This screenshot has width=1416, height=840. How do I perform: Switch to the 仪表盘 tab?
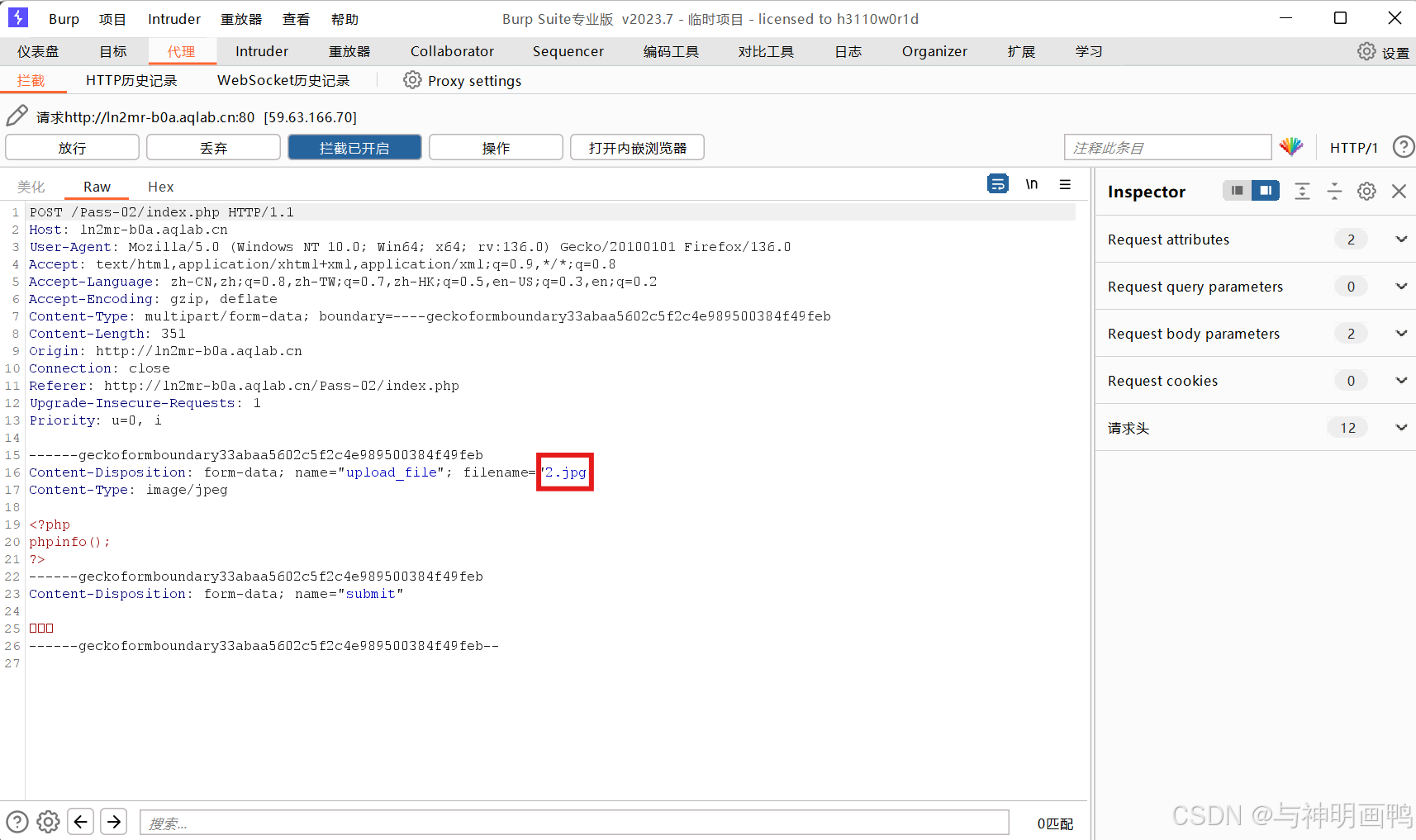38,51
